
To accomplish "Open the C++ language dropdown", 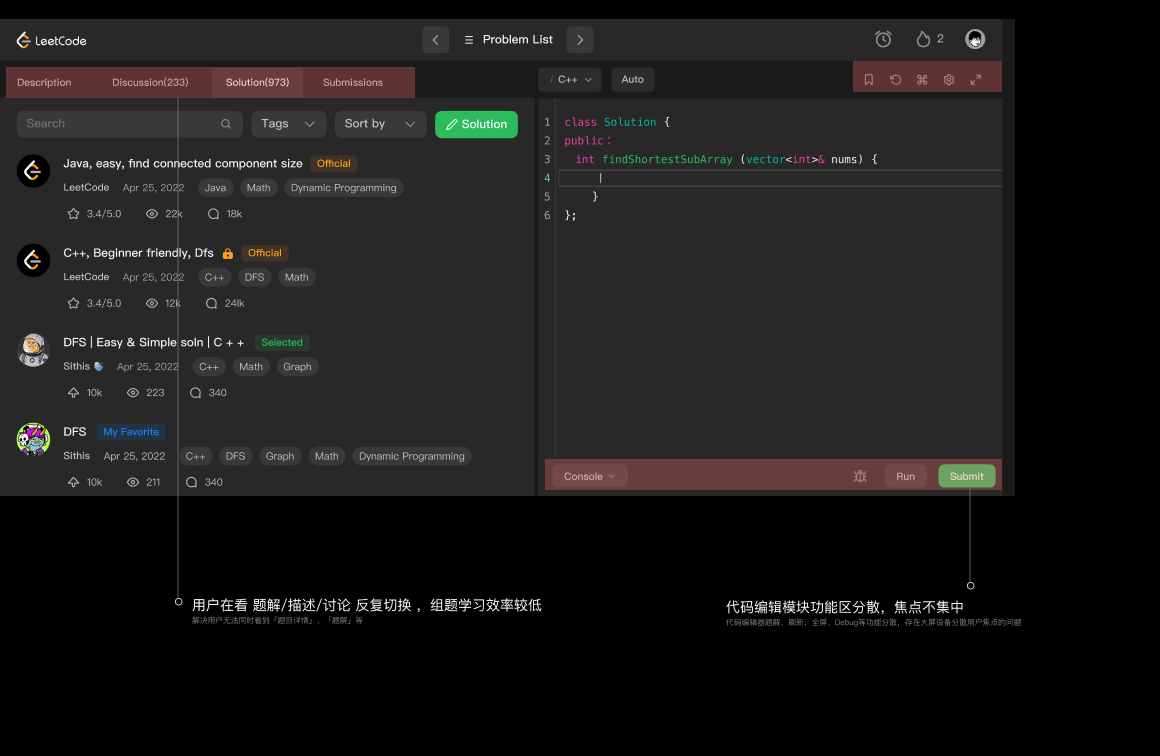I will [570, 80].
